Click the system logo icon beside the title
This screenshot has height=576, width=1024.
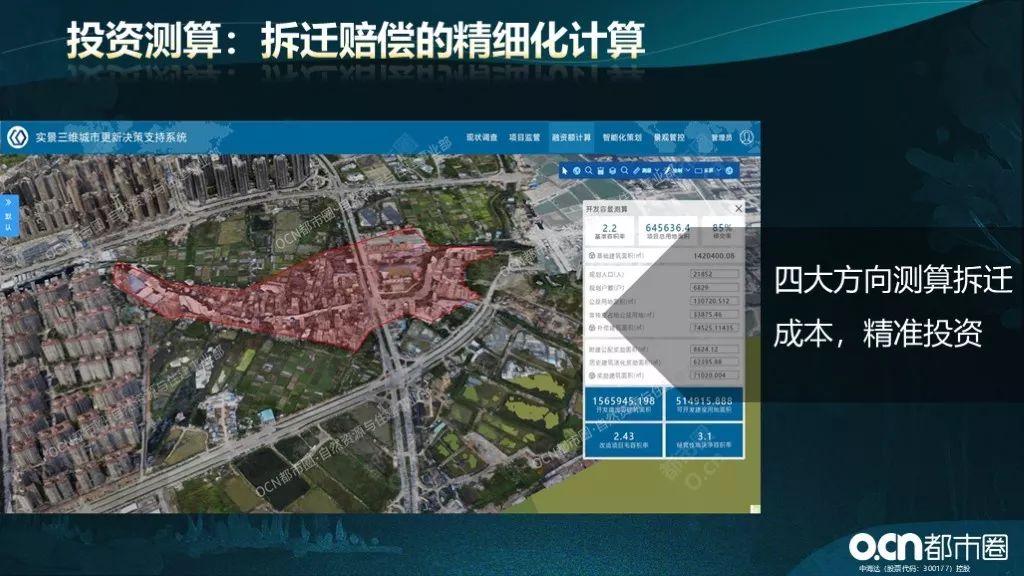pyautogui.click(x=18, y=137)
